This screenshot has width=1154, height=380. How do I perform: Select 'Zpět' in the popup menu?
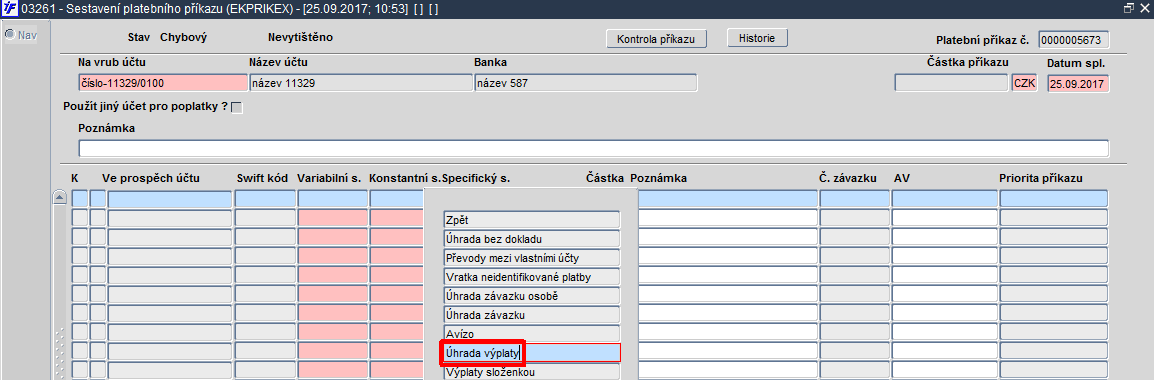click(x=531, y=219)
